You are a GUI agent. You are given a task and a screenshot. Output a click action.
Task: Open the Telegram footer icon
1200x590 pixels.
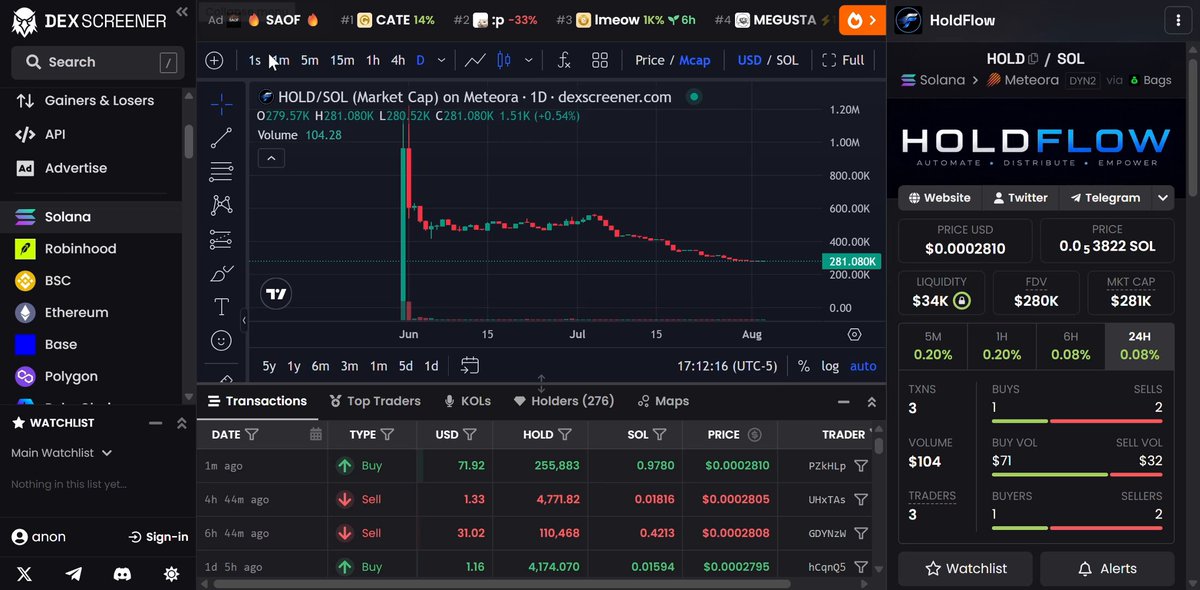coord(74,574)
